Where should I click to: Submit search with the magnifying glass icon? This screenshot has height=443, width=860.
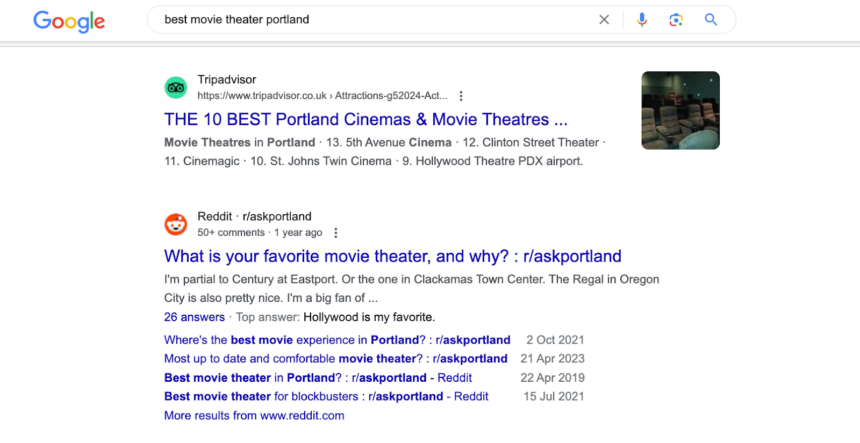(711, 20)
